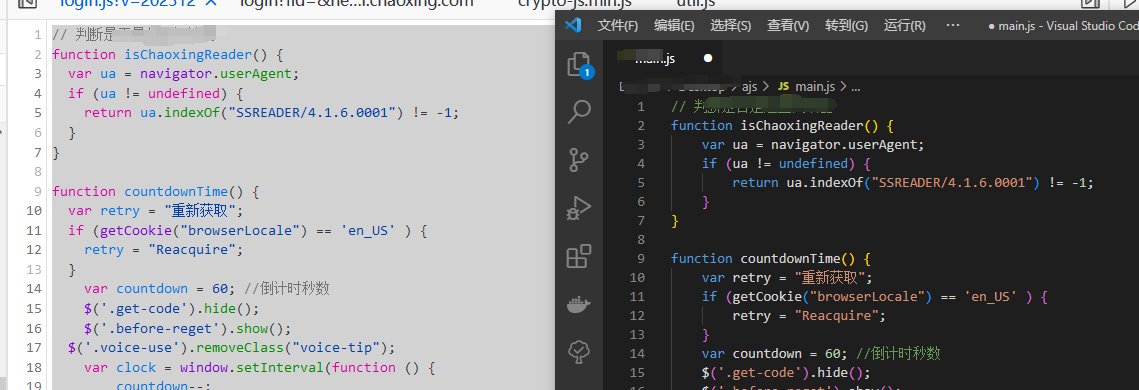This screenshot has height=390, width=1139.
Task: Expand the overflow ··· menu in VS Code
Action: 953,25
